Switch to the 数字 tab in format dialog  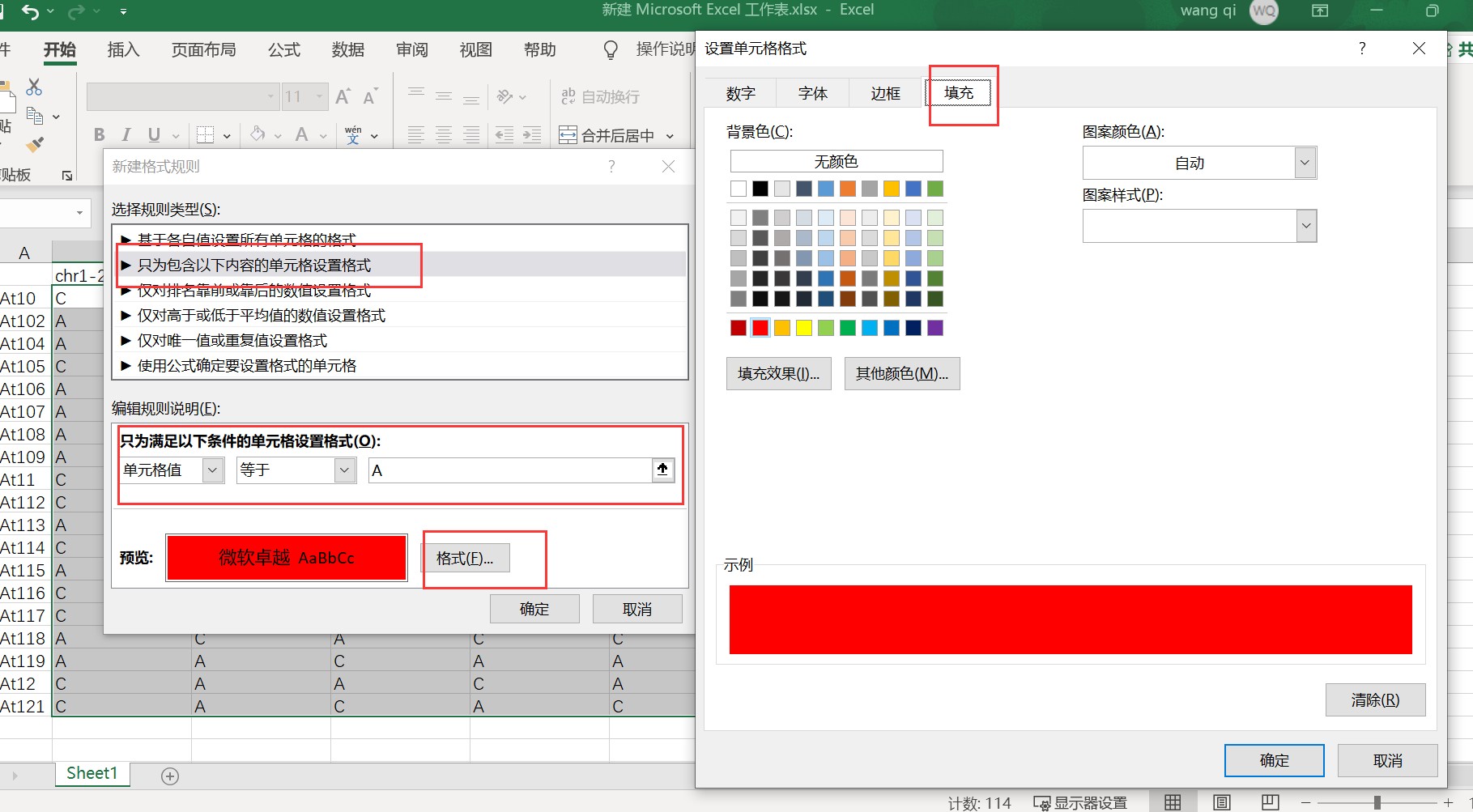741,93
